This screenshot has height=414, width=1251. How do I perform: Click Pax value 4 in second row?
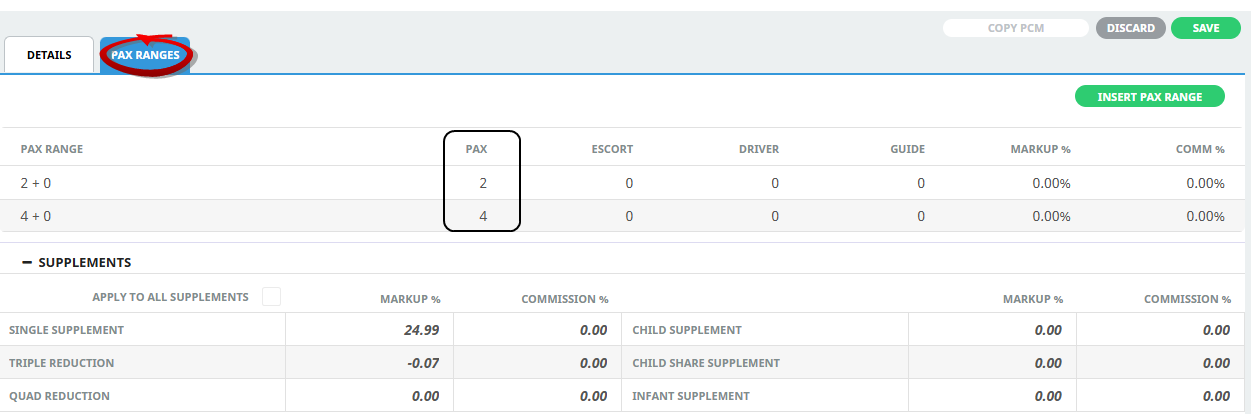[483, 216]
